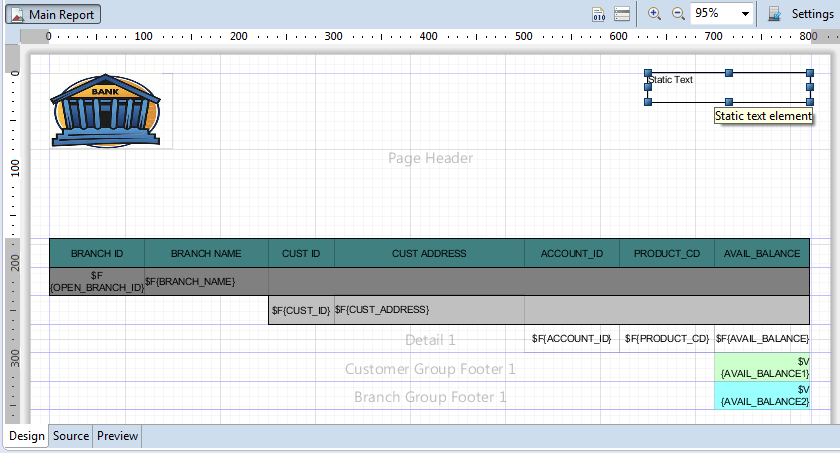Screen dimensions: 840x453
Task: Switch to the Design tab
Action: [x=27, y=436]
